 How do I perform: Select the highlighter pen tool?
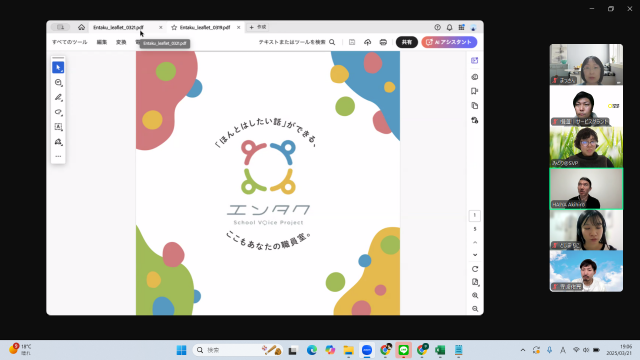click(58, 97)
